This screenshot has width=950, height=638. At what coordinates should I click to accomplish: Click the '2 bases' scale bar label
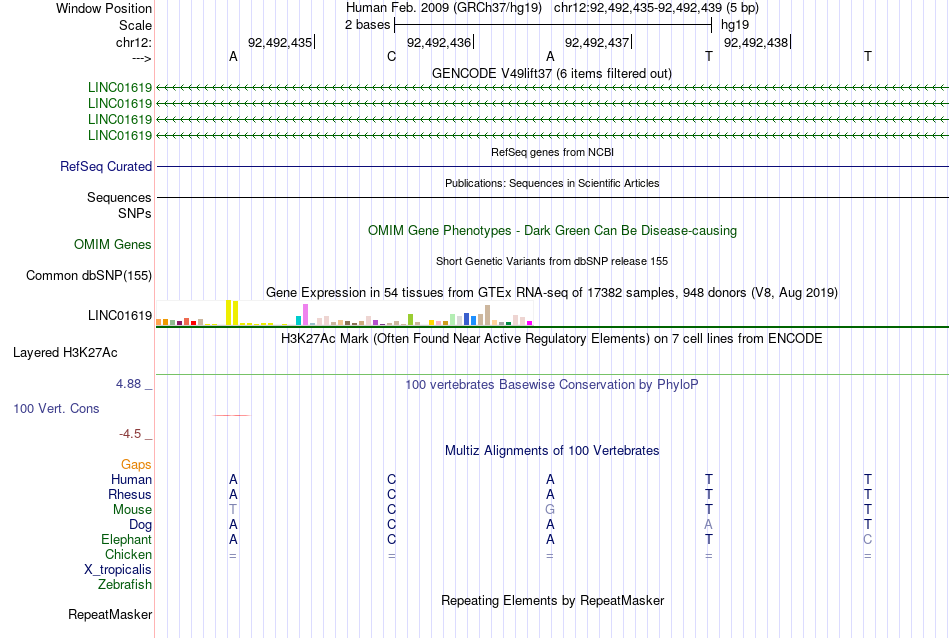[367, 25]
